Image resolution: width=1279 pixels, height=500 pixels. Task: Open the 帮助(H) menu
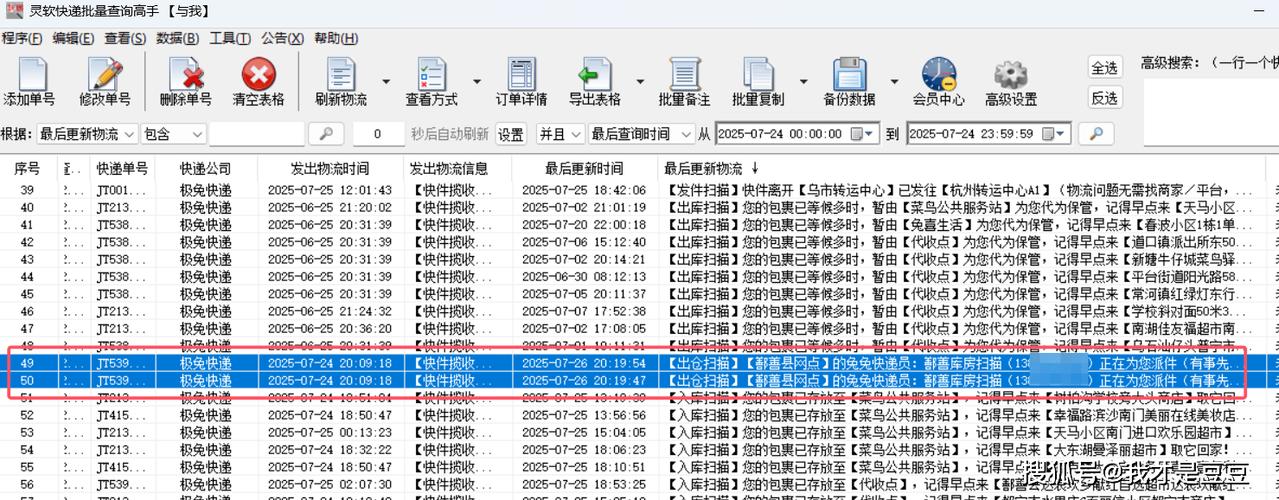[x=335, y=38]
